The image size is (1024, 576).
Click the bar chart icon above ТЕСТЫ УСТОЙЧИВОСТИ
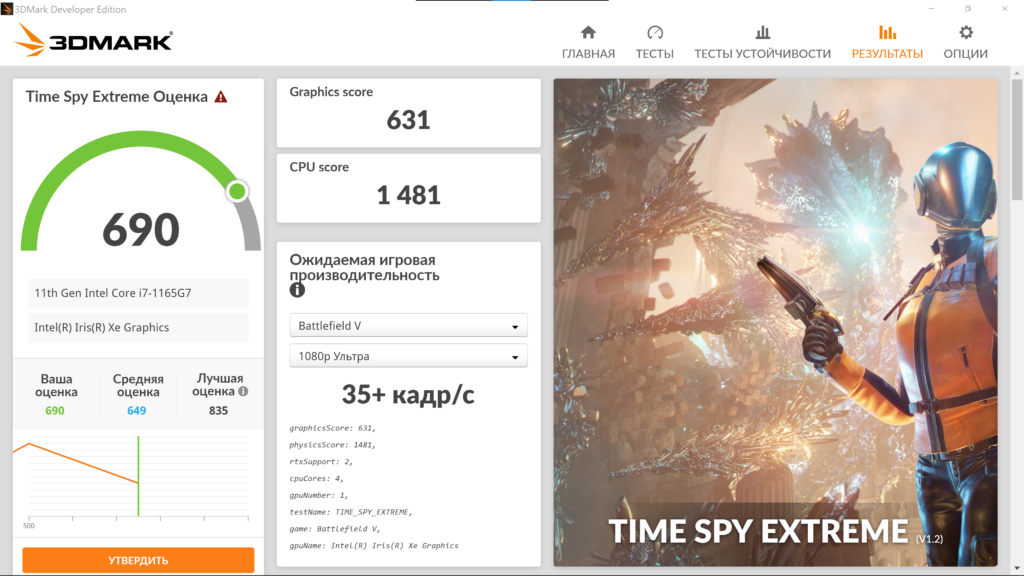(x=763, y=32)
